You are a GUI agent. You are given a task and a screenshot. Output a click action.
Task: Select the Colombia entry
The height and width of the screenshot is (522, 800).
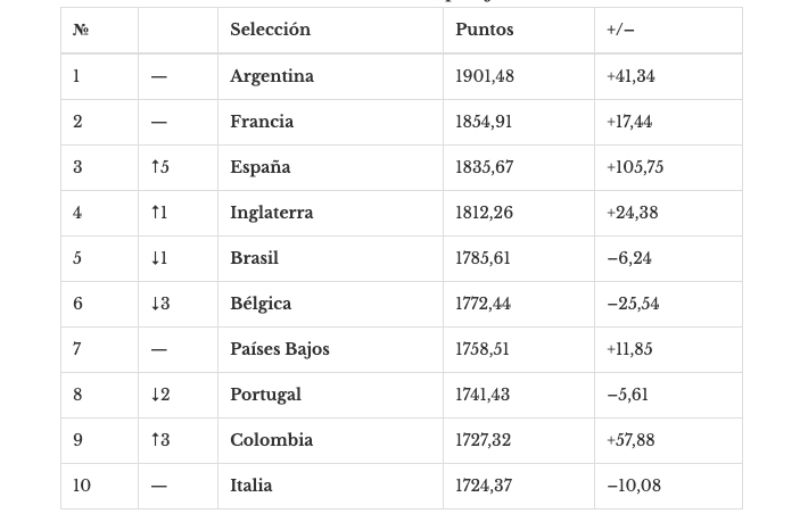[271, 440]
